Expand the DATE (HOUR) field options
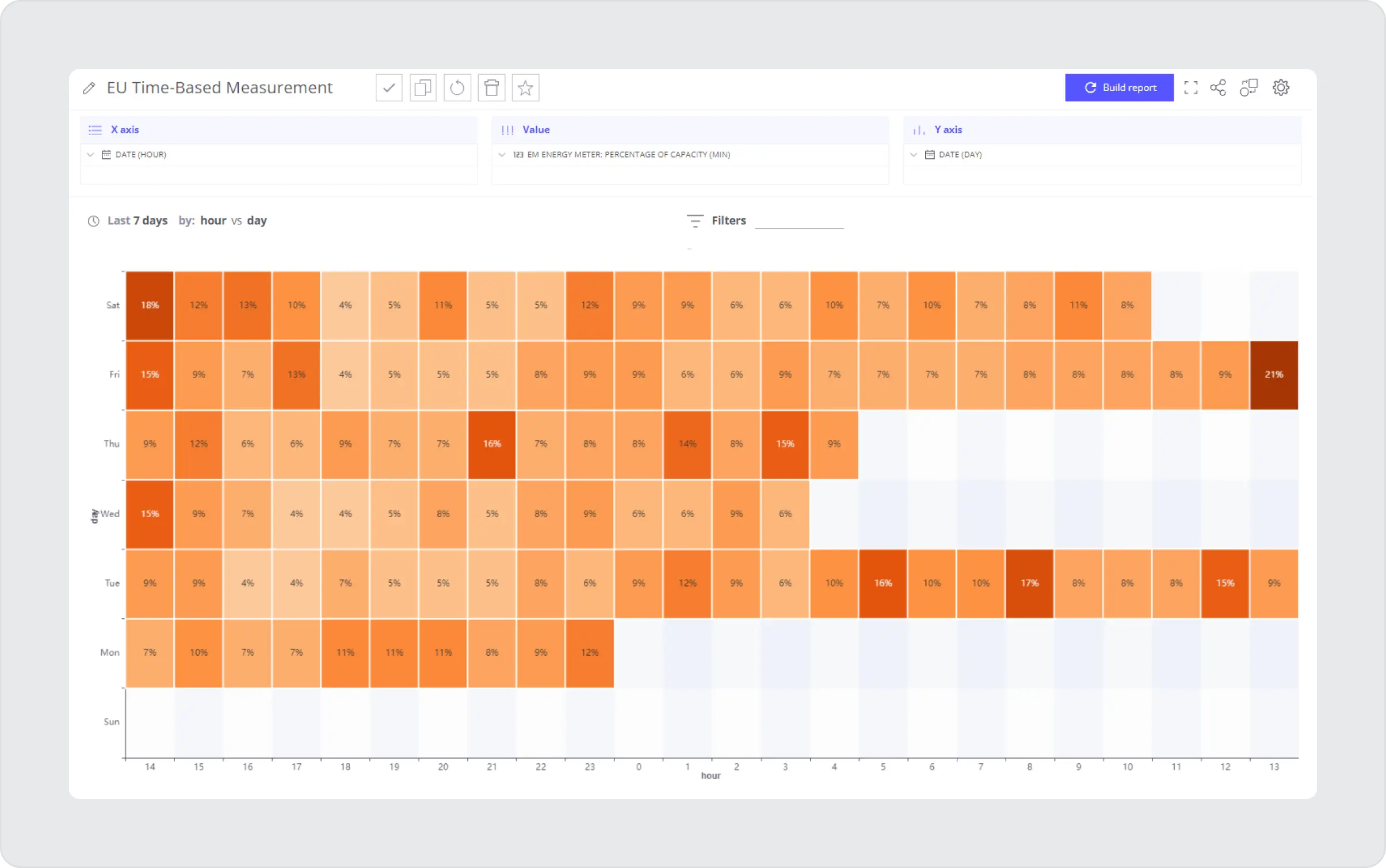 (90, 154)
